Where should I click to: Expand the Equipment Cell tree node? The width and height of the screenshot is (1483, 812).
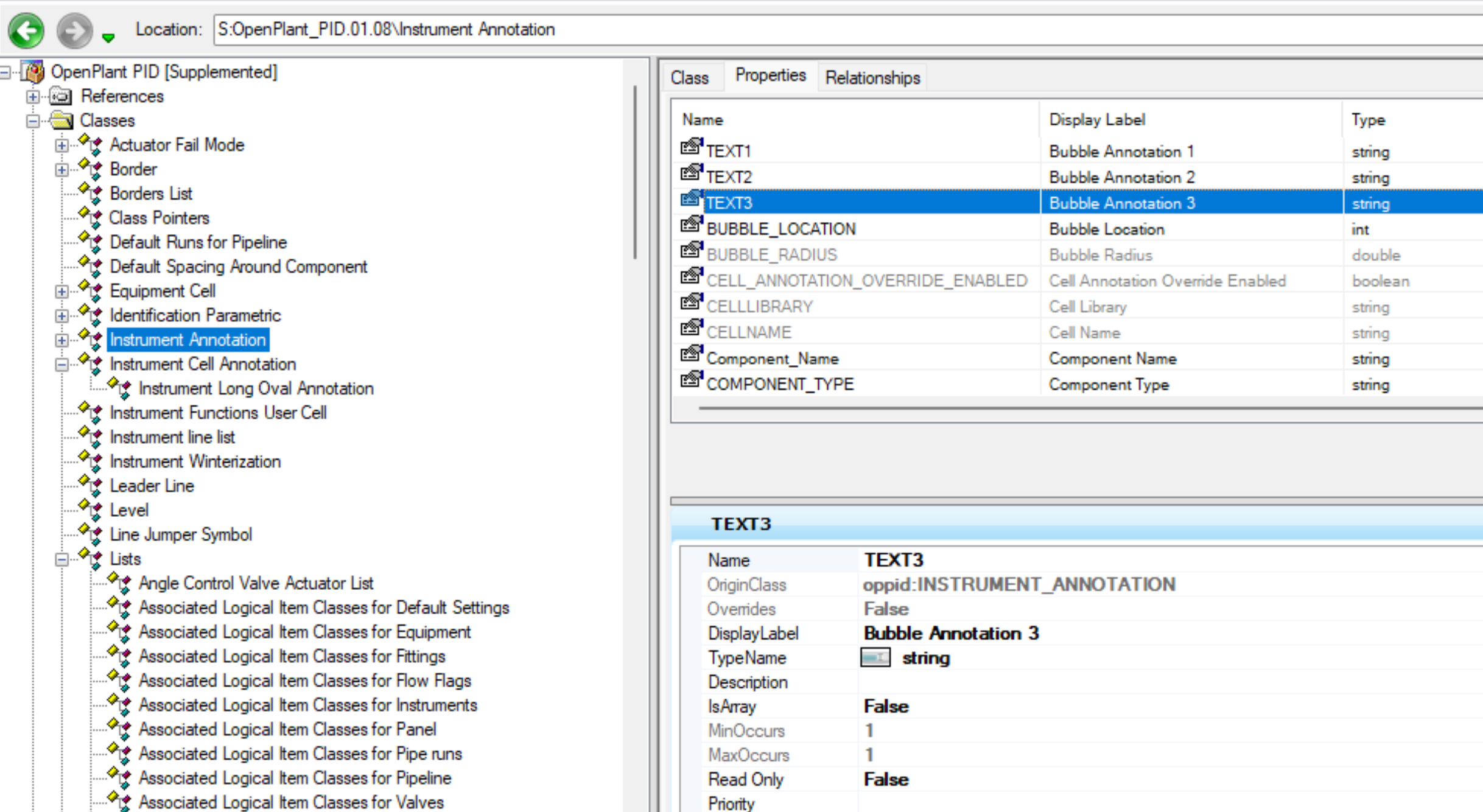[x=61, y=292]
